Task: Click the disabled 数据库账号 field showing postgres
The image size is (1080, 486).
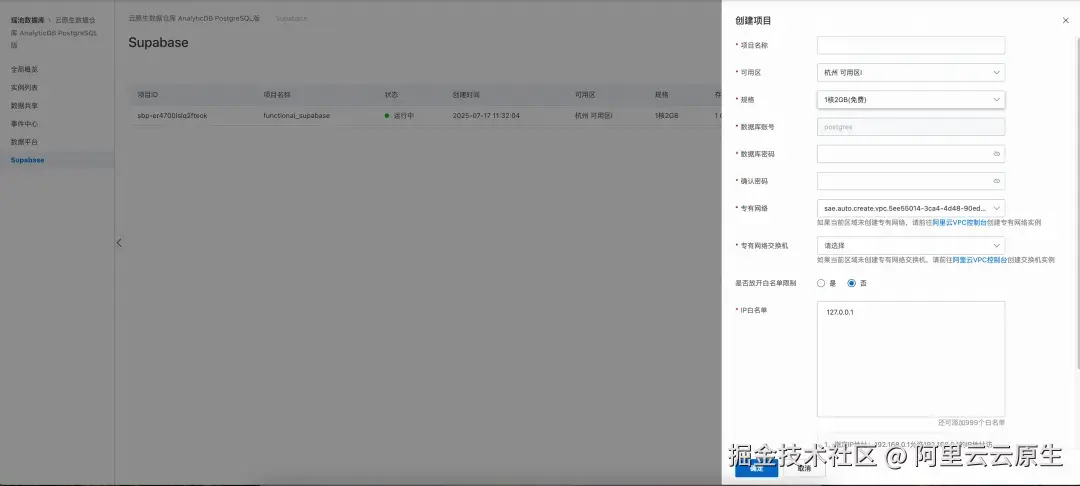Action: (911, 127)
